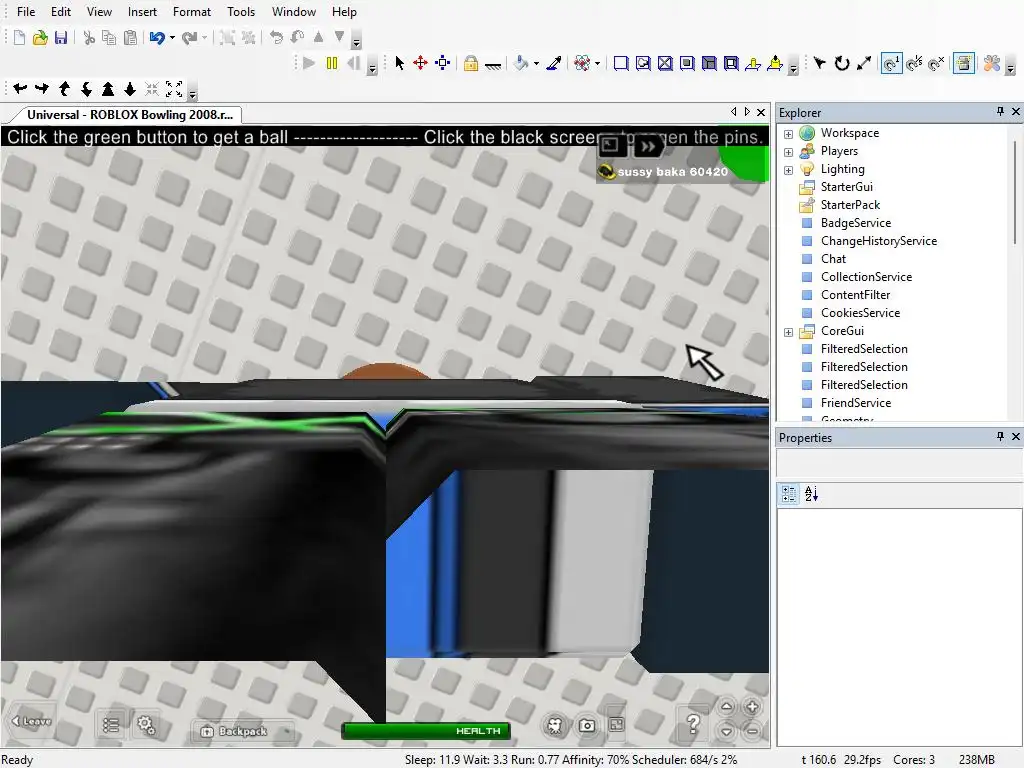Open the Window menu
1024x768 pixels.
(x=294, y=12)
